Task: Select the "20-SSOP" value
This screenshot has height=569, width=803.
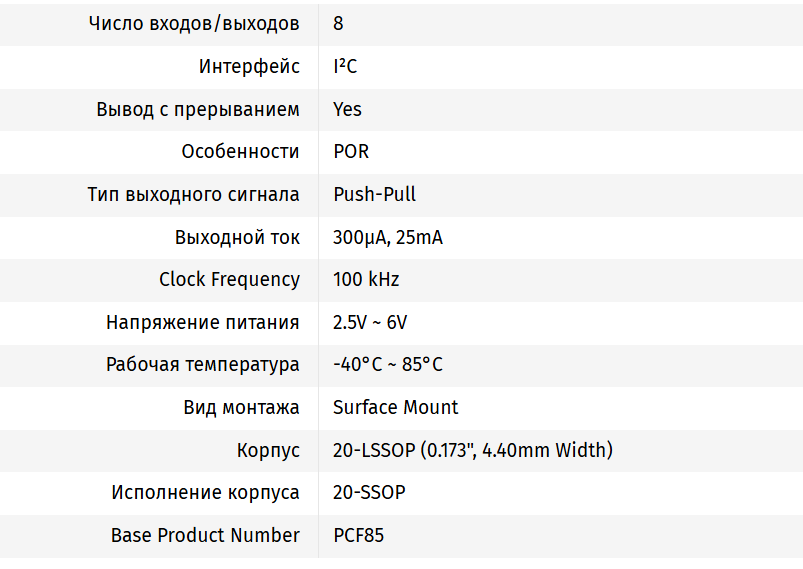Action: point(369,493)
